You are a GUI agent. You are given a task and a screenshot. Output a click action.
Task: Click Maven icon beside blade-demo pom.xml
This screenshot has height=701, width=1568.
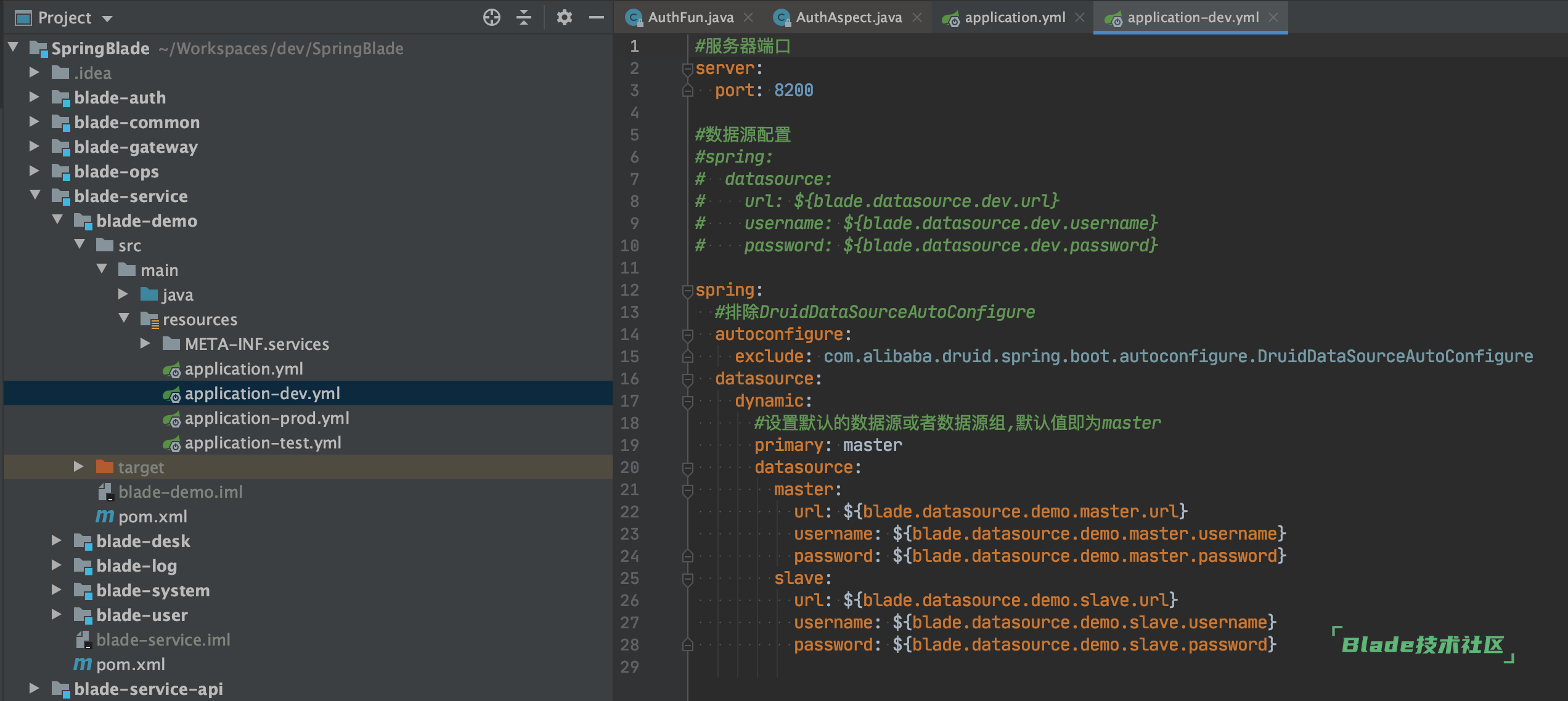point(105,516)
